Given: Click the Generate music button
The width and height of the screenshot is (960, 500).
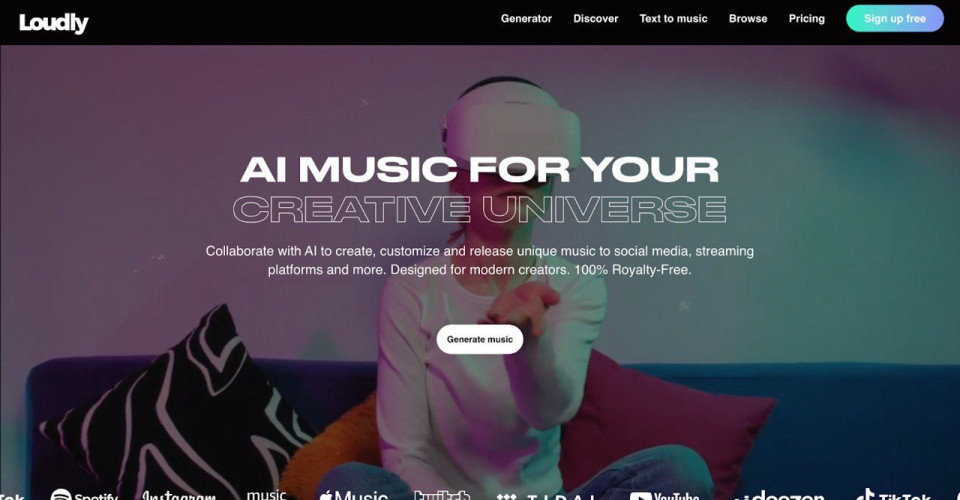Looking at the screenshot, I should [x=480, y=339].
